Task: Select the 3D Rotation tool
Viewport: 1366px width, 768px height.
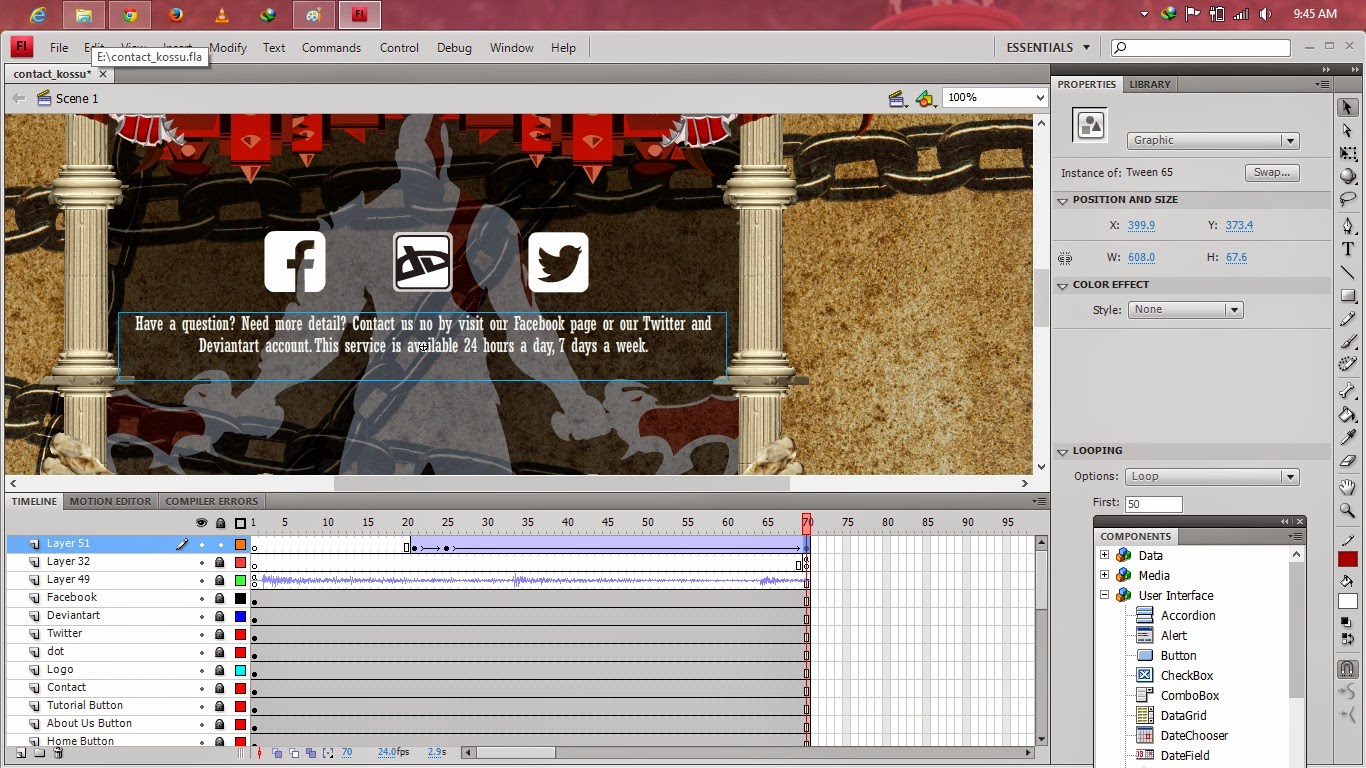Action: click(x=1348, y=176)
